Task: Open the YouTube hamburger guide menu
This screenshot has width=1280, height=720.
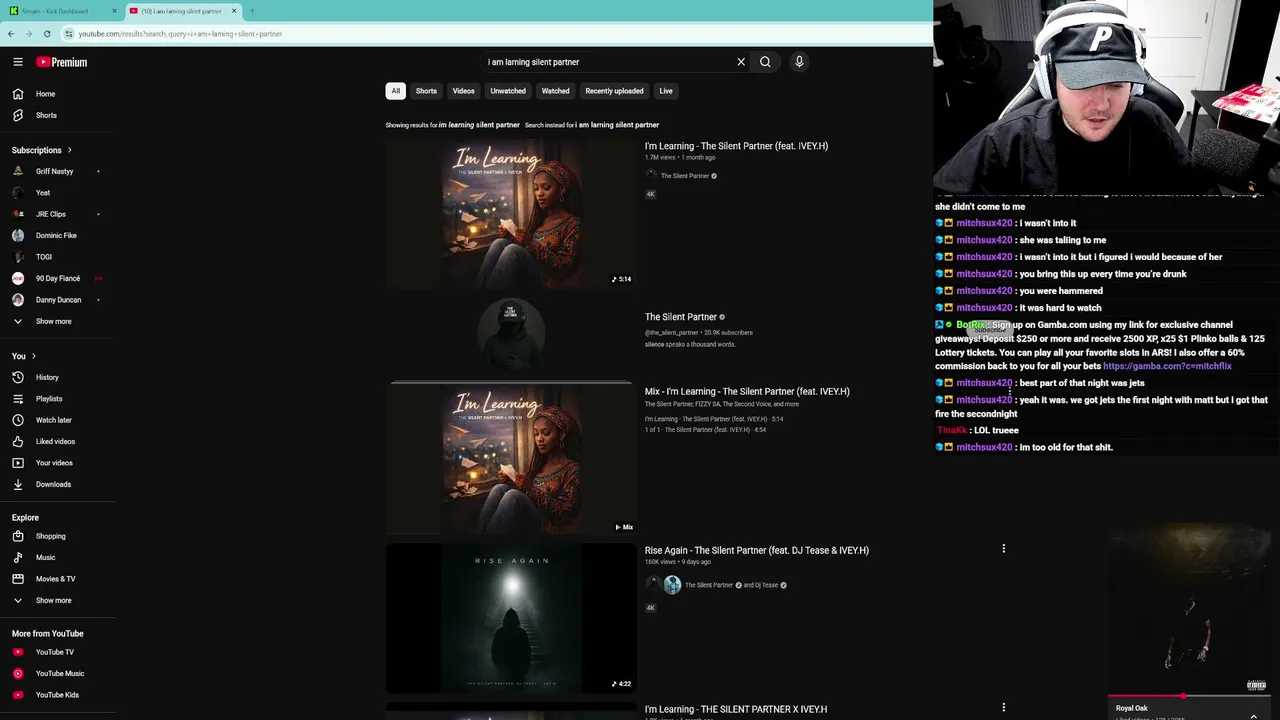Action: point(18,62)
